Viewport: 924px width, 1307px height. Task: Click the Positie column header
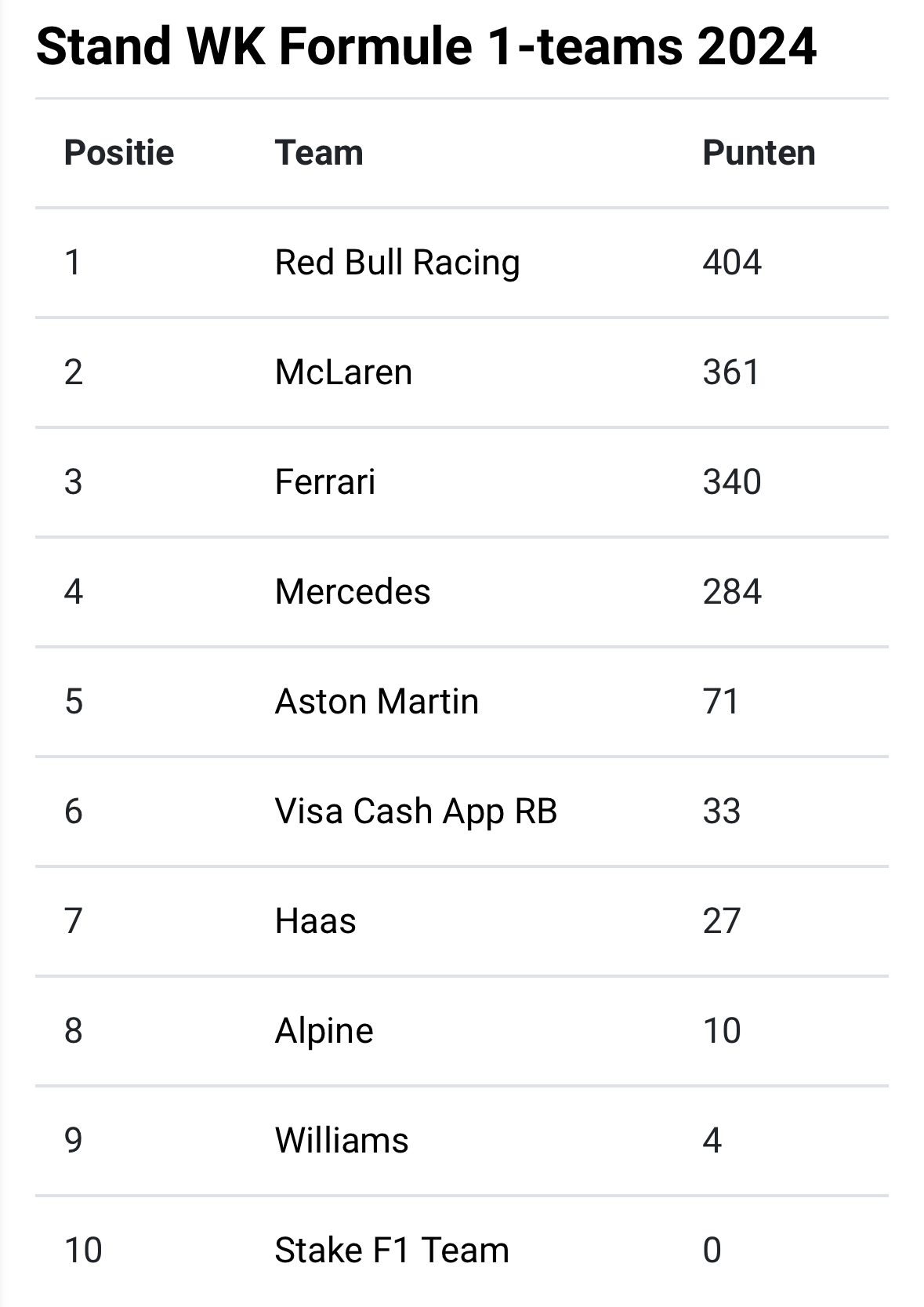point(119,153)
